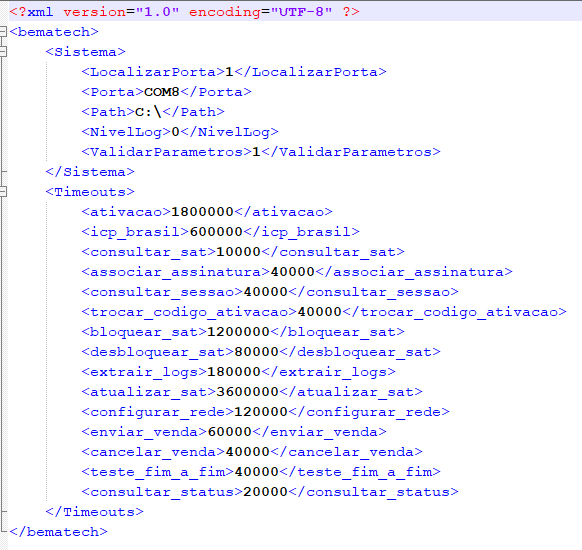
Task: Click the enviar_venda value 60000
Action: click(x=230, y=432)
